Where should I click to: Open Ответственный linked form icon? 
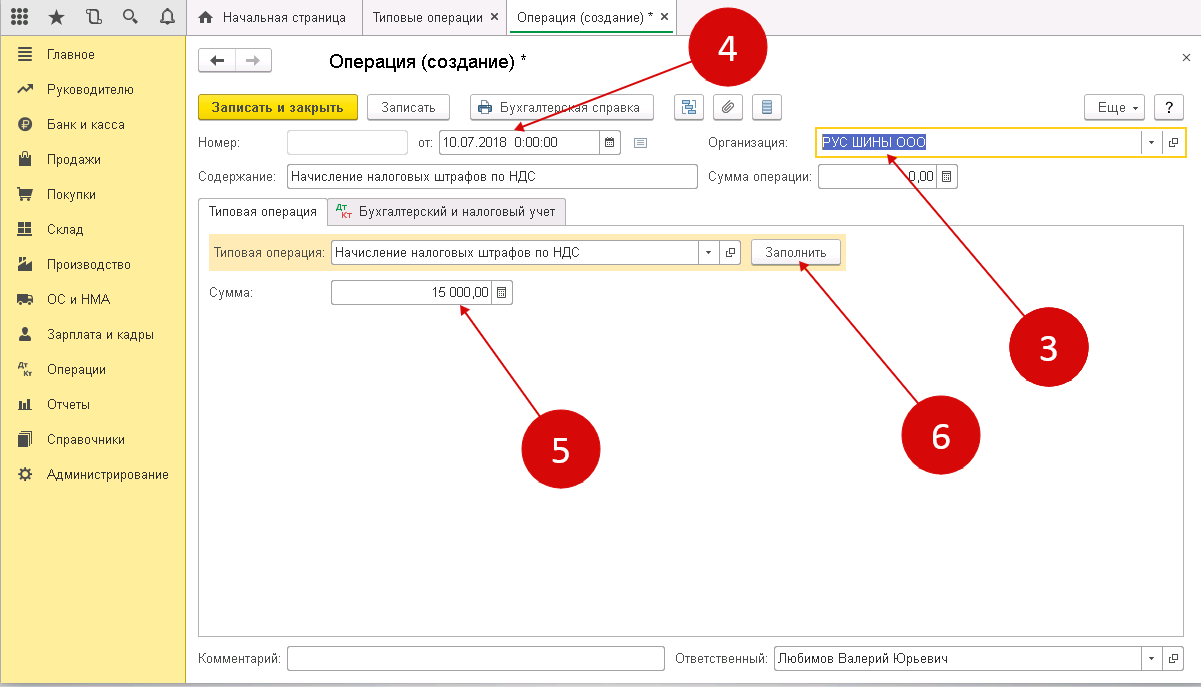pyautogui.click(x=1173, y=659)
